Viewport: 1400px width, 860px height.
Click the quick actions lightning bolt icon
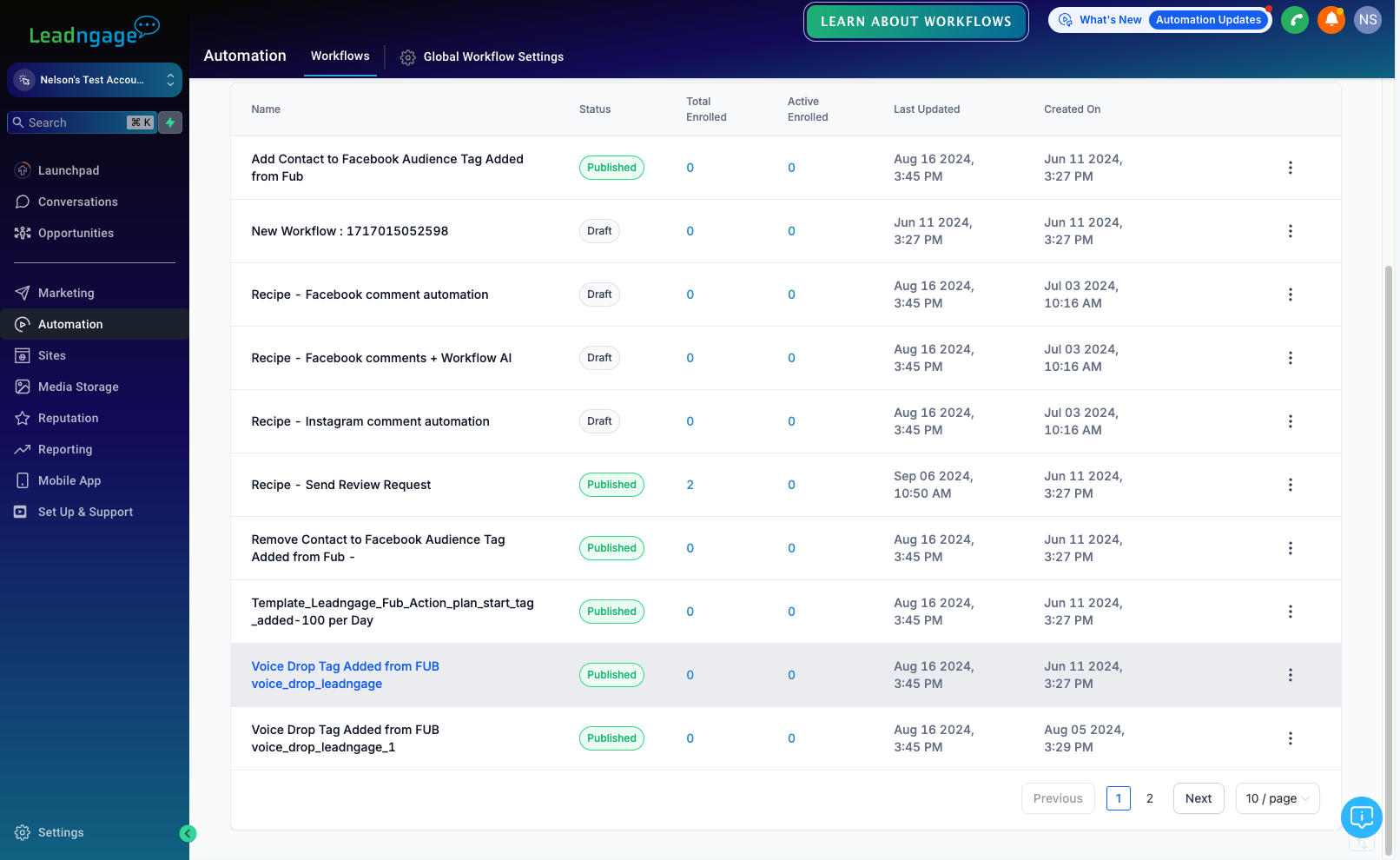click(x=170, y=122)
